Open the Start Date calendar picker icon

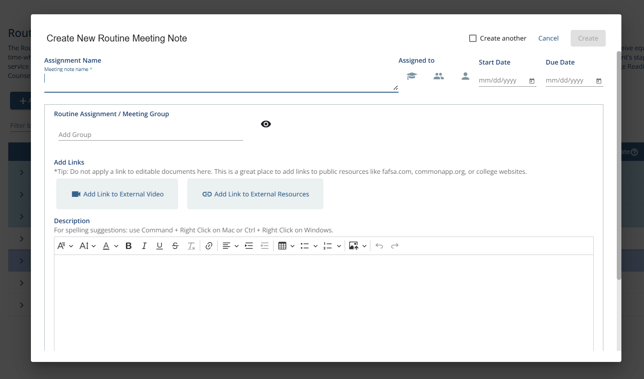tap(532, 81)
